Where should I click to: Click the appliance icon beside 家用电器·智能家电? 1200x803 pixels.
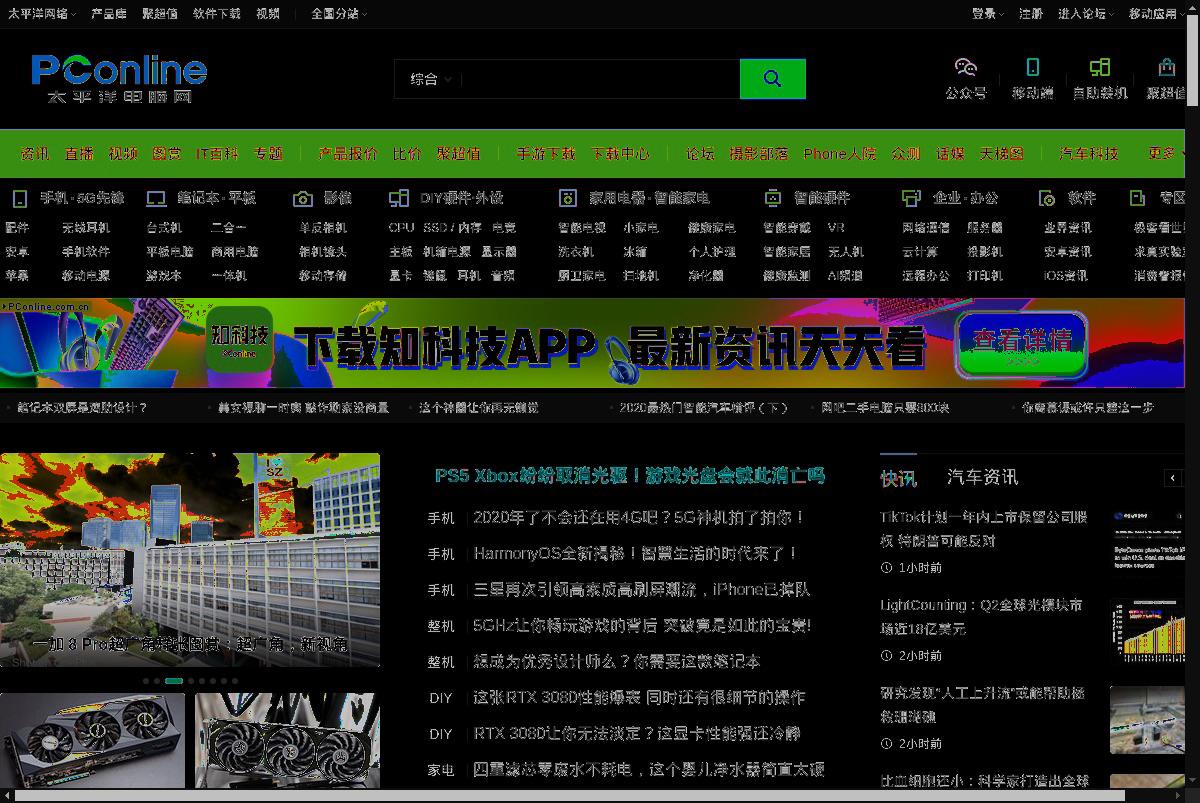tap(568, 198)
